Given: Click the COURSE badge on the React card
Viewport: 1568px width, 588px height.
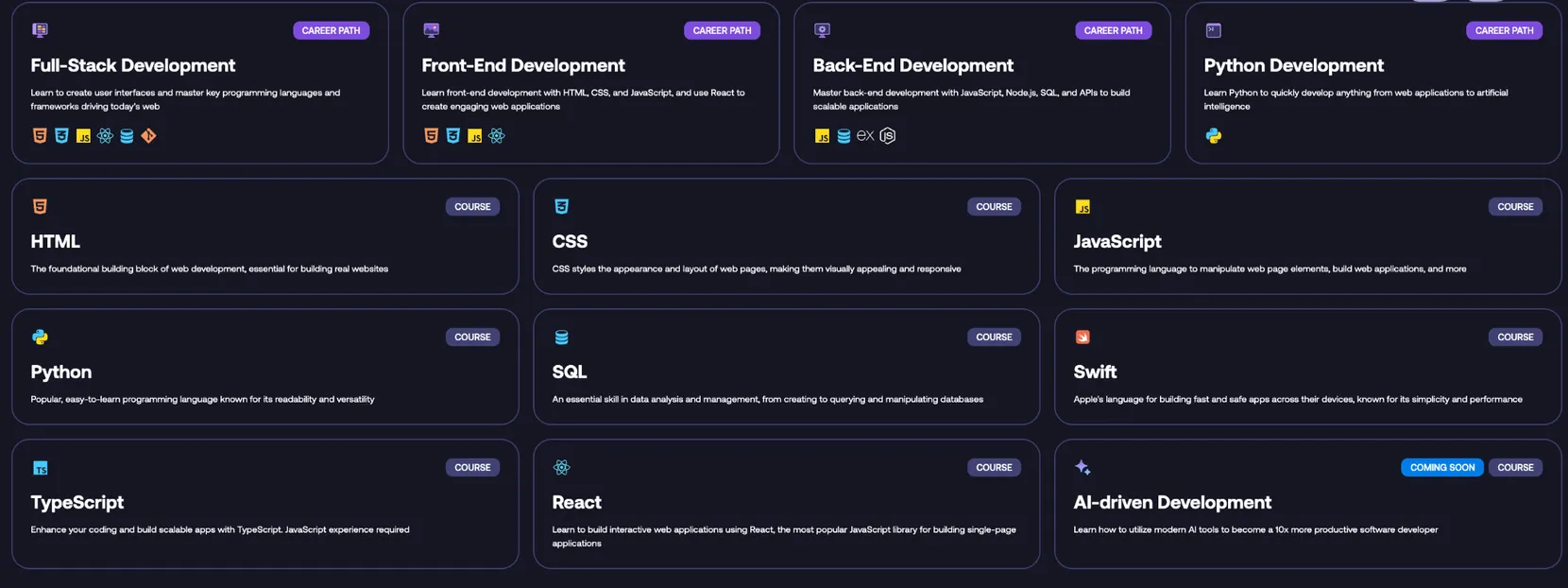Looking at the screenshot, I should pyautogui.click(x=994, y=467).
